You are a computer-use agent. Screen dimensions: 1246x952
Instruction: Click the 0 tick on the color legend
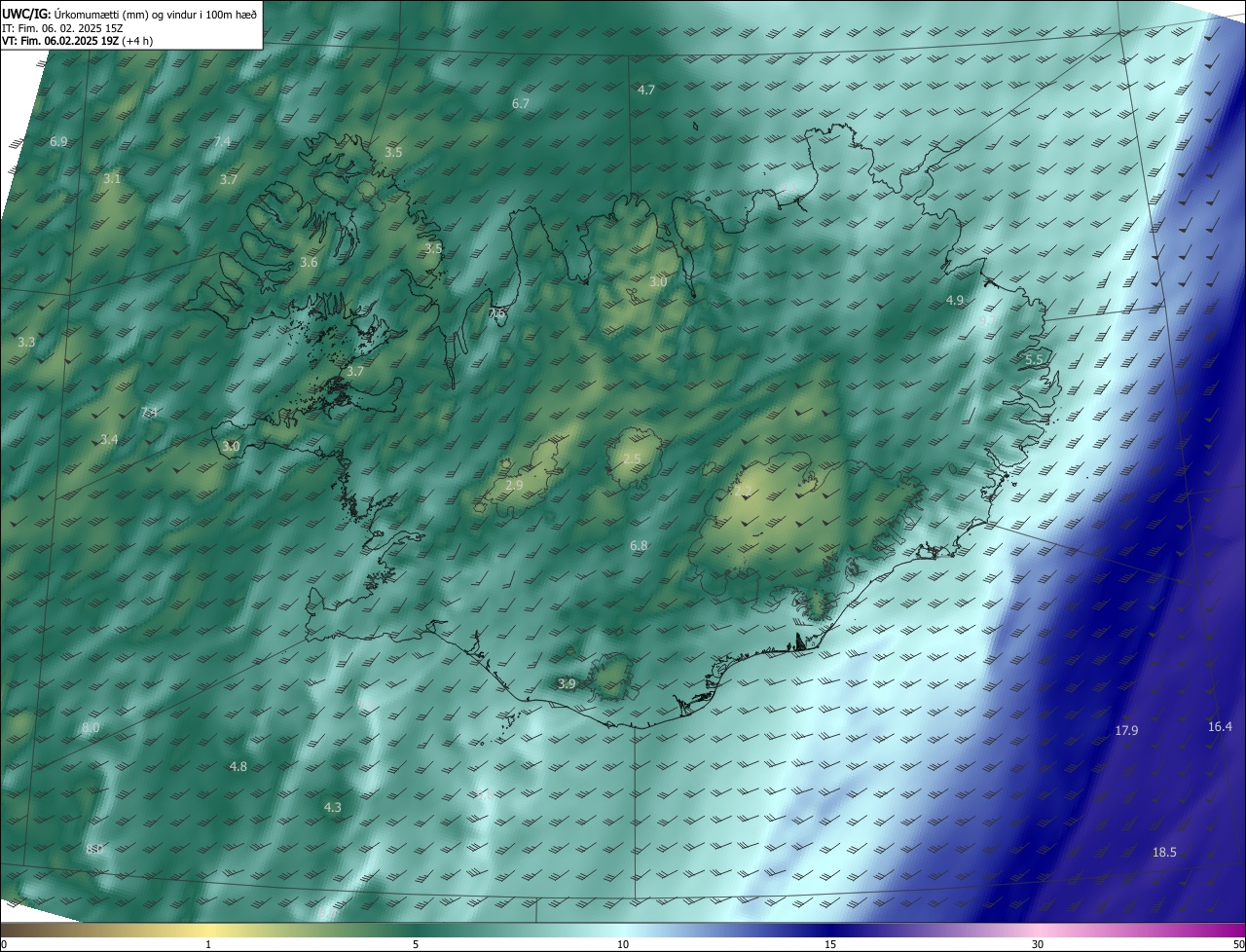pos(4,944)
